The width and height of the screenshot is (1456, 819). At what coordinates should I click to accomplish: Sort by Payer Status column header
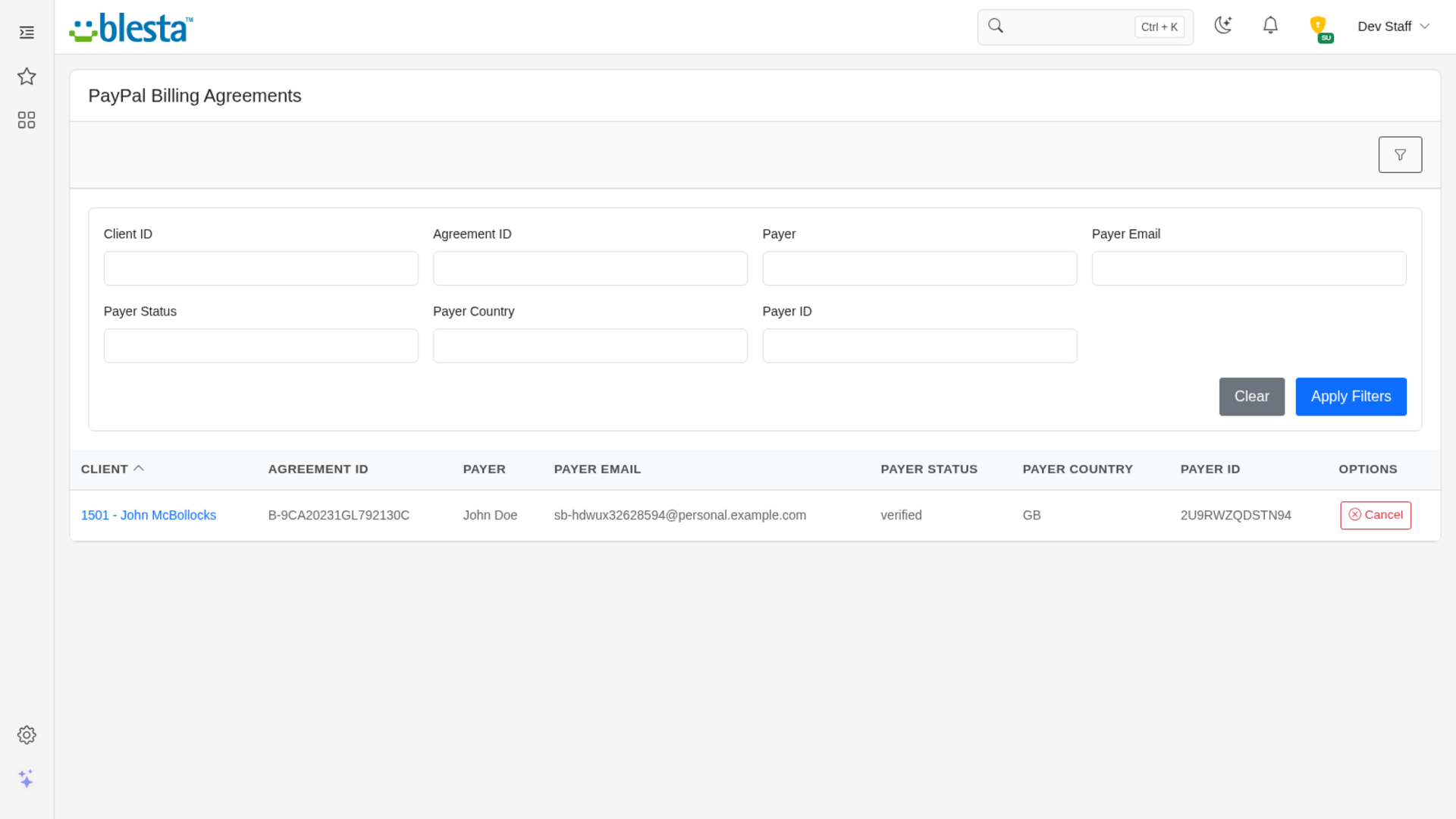929,469
